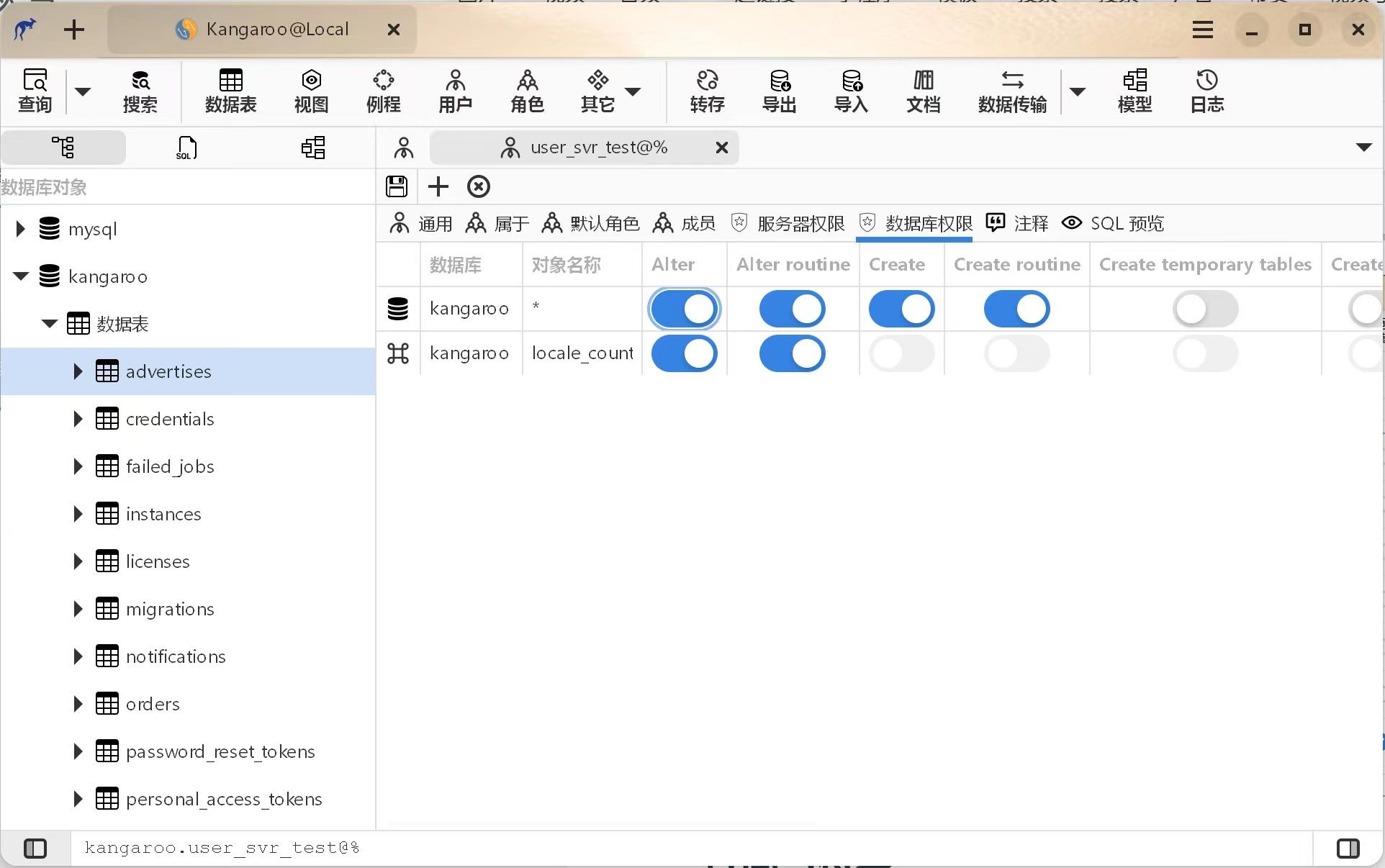Viewport: 1385px width, 868px height.
Task: Collapse the 数据表 tables node
Action: 49,324
